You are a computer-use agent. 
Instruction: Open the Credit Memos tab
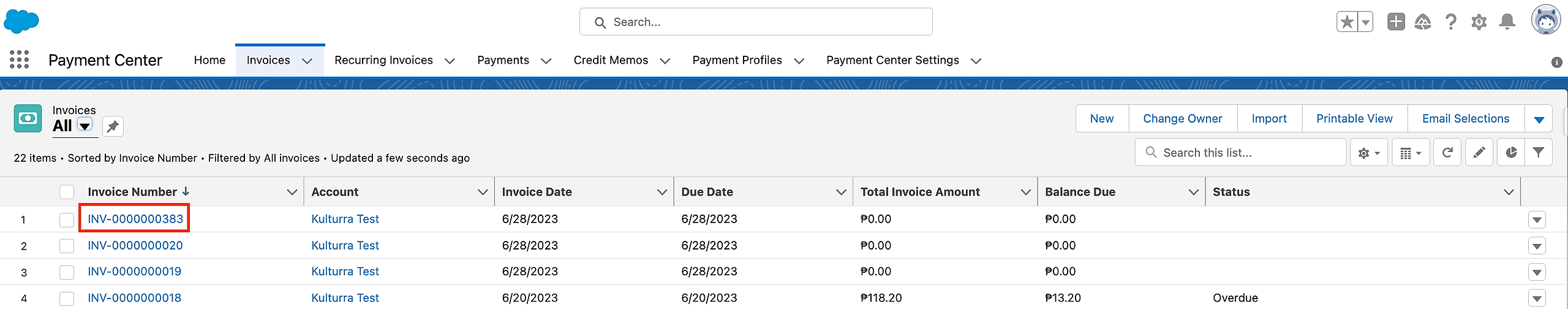point(611,60)
